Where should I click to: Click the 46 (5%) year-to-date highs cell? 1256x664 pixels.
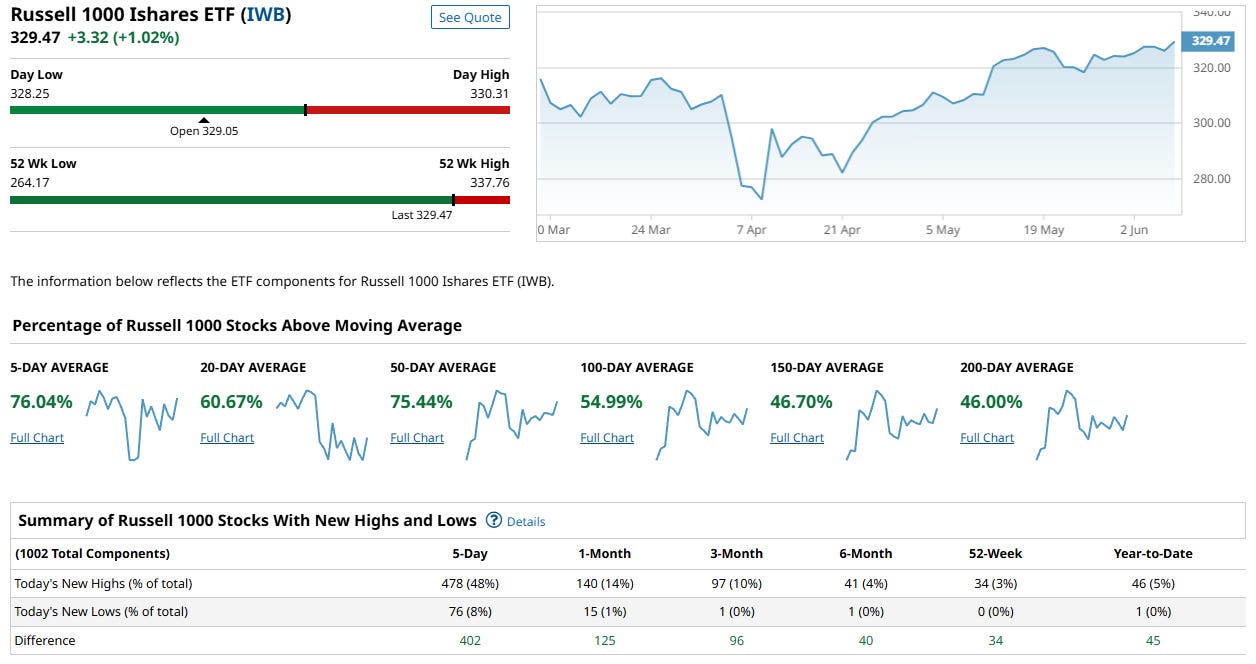(x=1153, y=583)
